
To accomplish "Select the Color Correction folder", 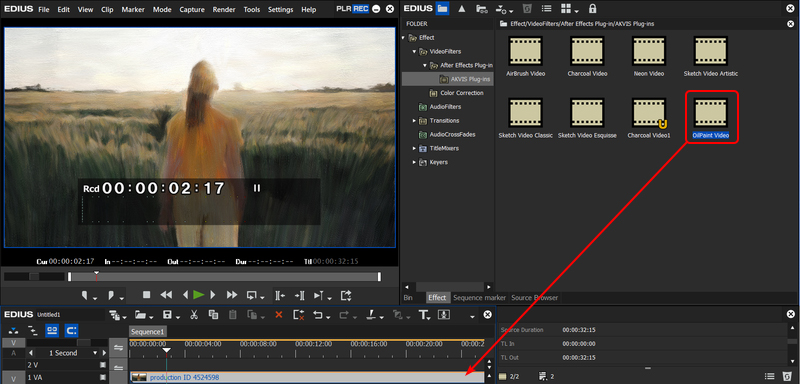I will click(x=462, y=93).
